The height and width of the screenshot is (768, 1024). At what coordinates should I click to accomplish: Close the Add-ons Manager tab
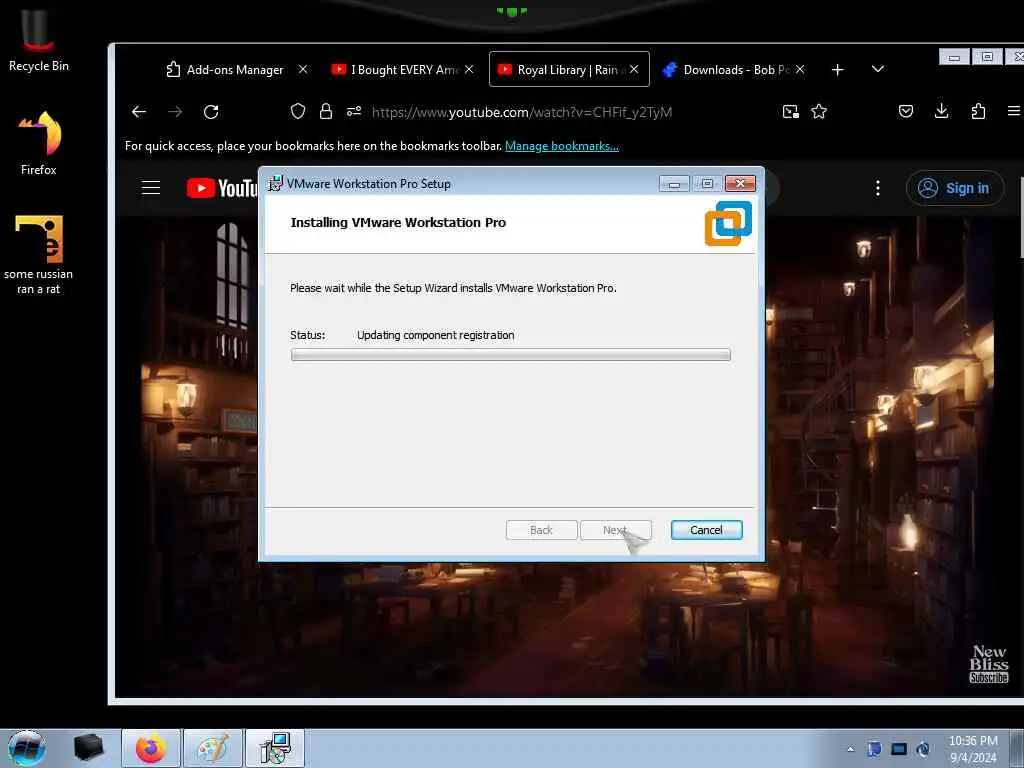(303, 69)
